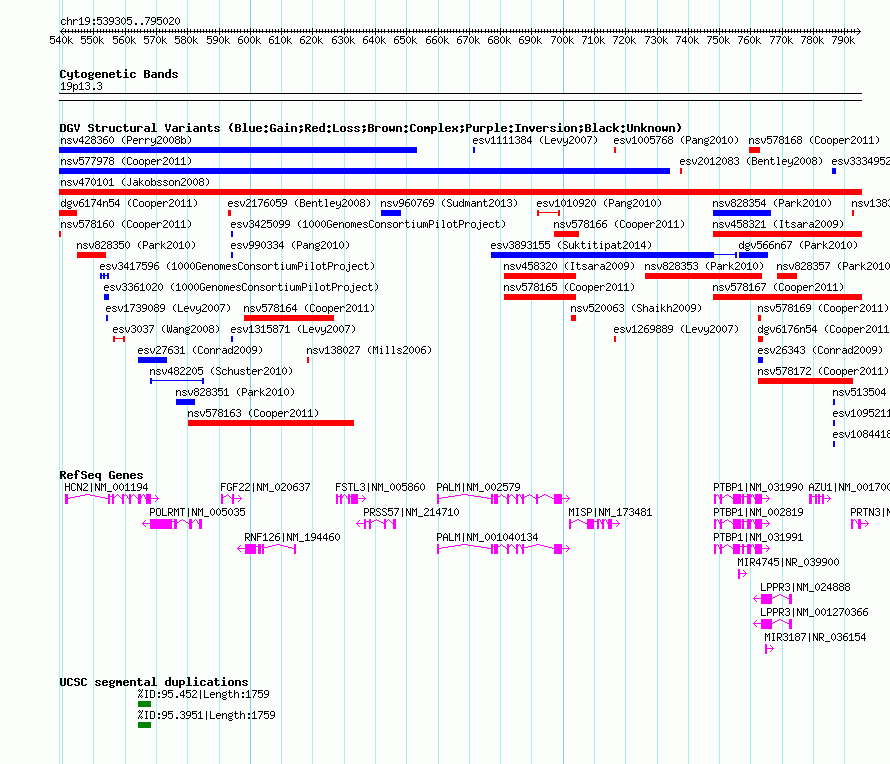Click the red esv3037 (Wang2008) bracket
Screen dimensions: 890x764
click(119, 339)
